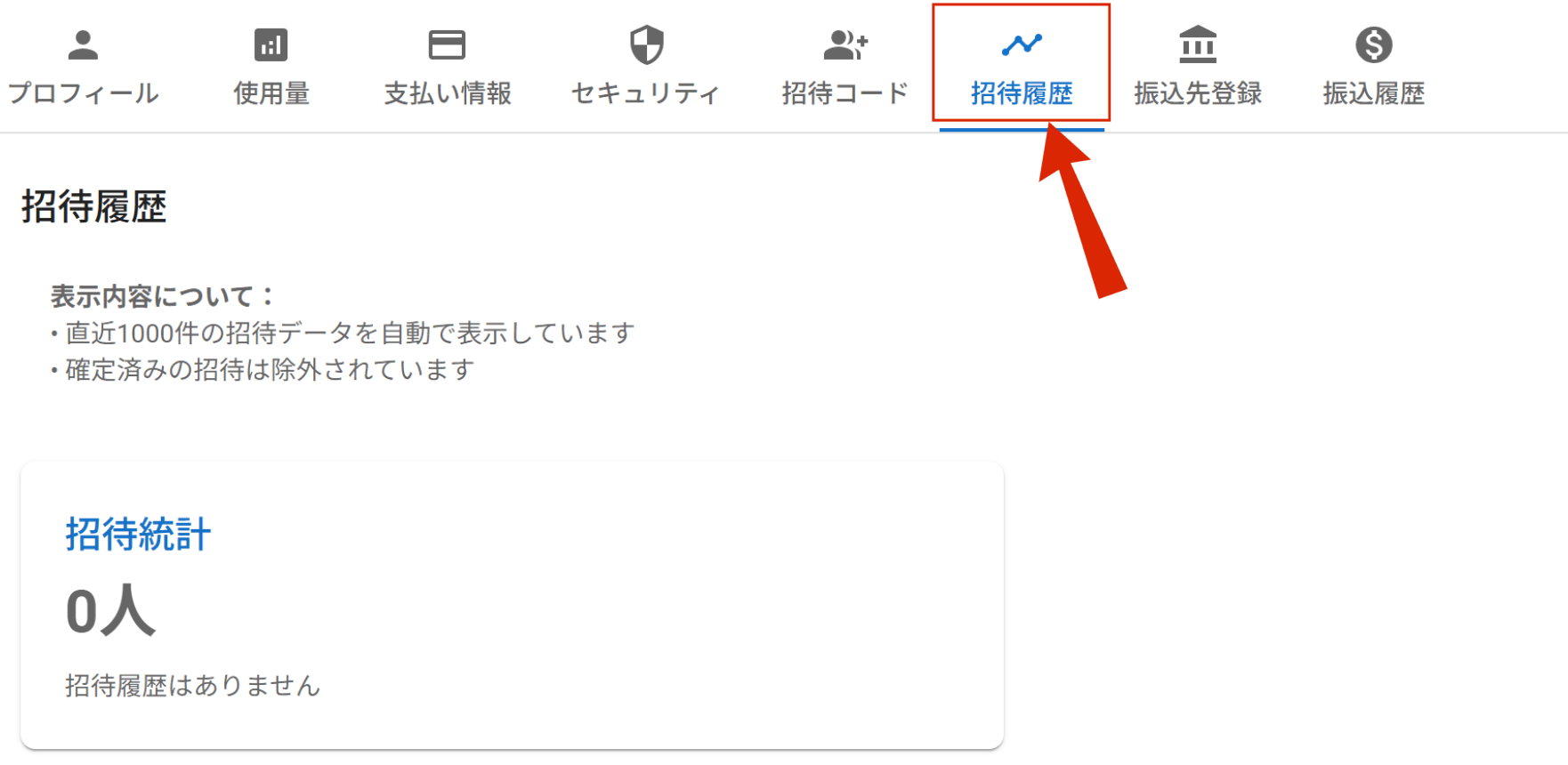1568x765 pixels.
Task: Switch to the 振込先登録 tab label
Action: (1197, 93)
